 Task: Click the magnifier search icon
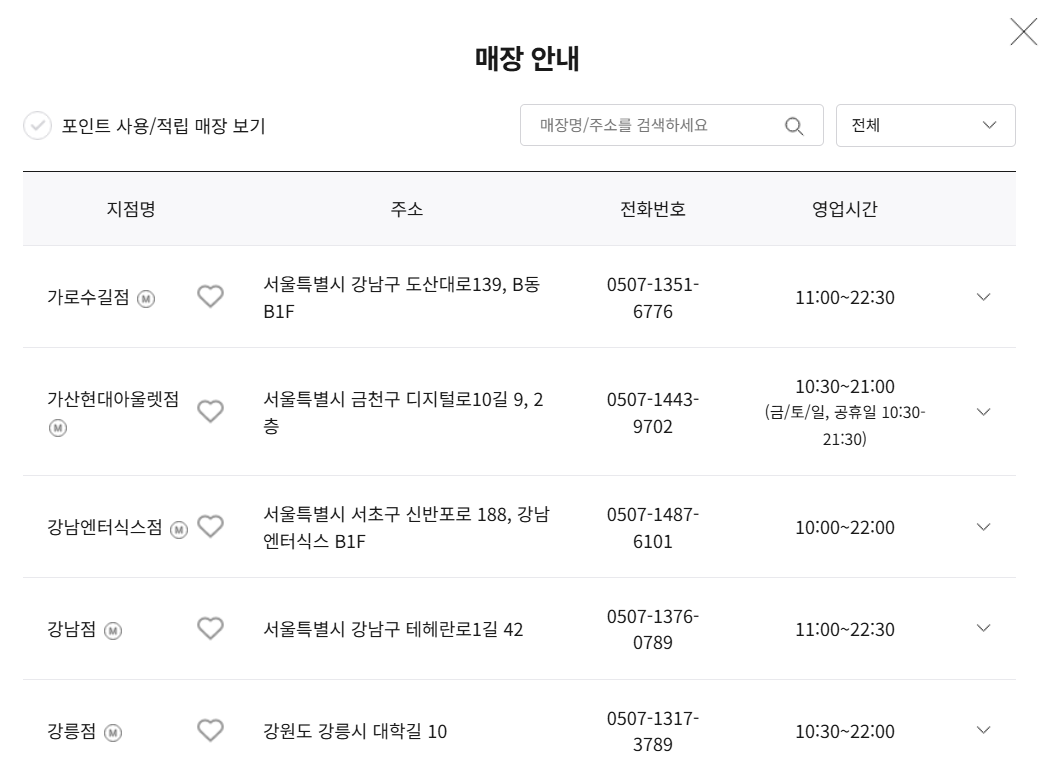coord(794,126)
